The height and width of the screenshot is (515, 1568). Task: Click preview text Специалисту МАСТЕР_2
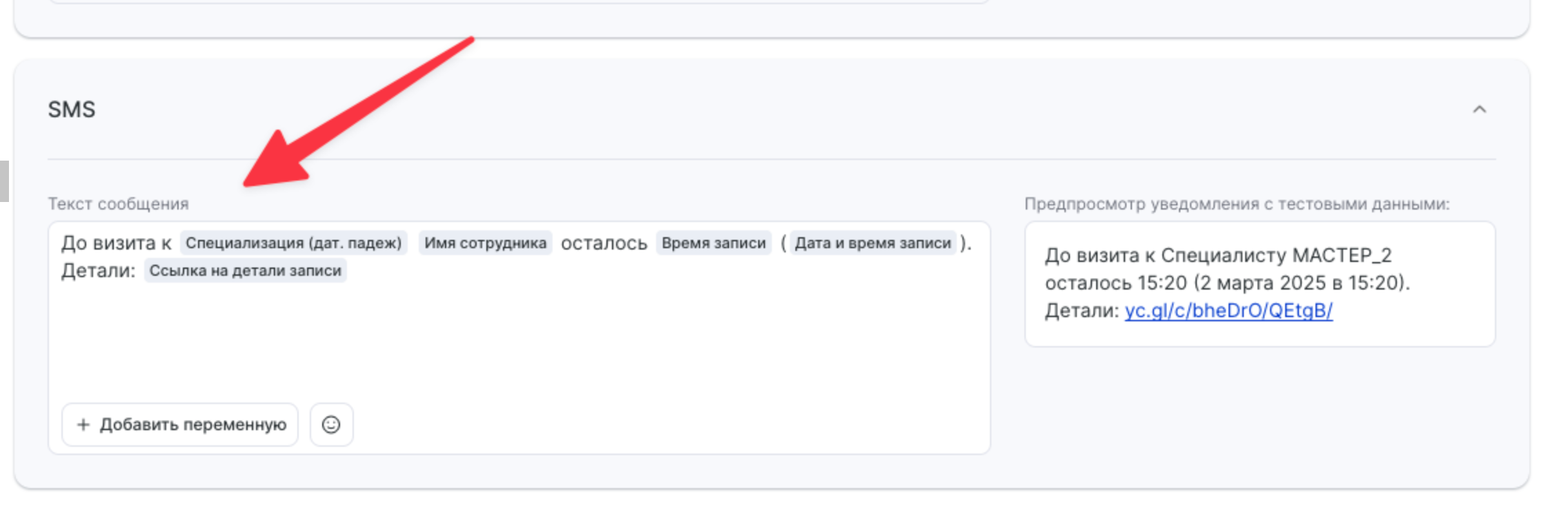point(1276,256)
